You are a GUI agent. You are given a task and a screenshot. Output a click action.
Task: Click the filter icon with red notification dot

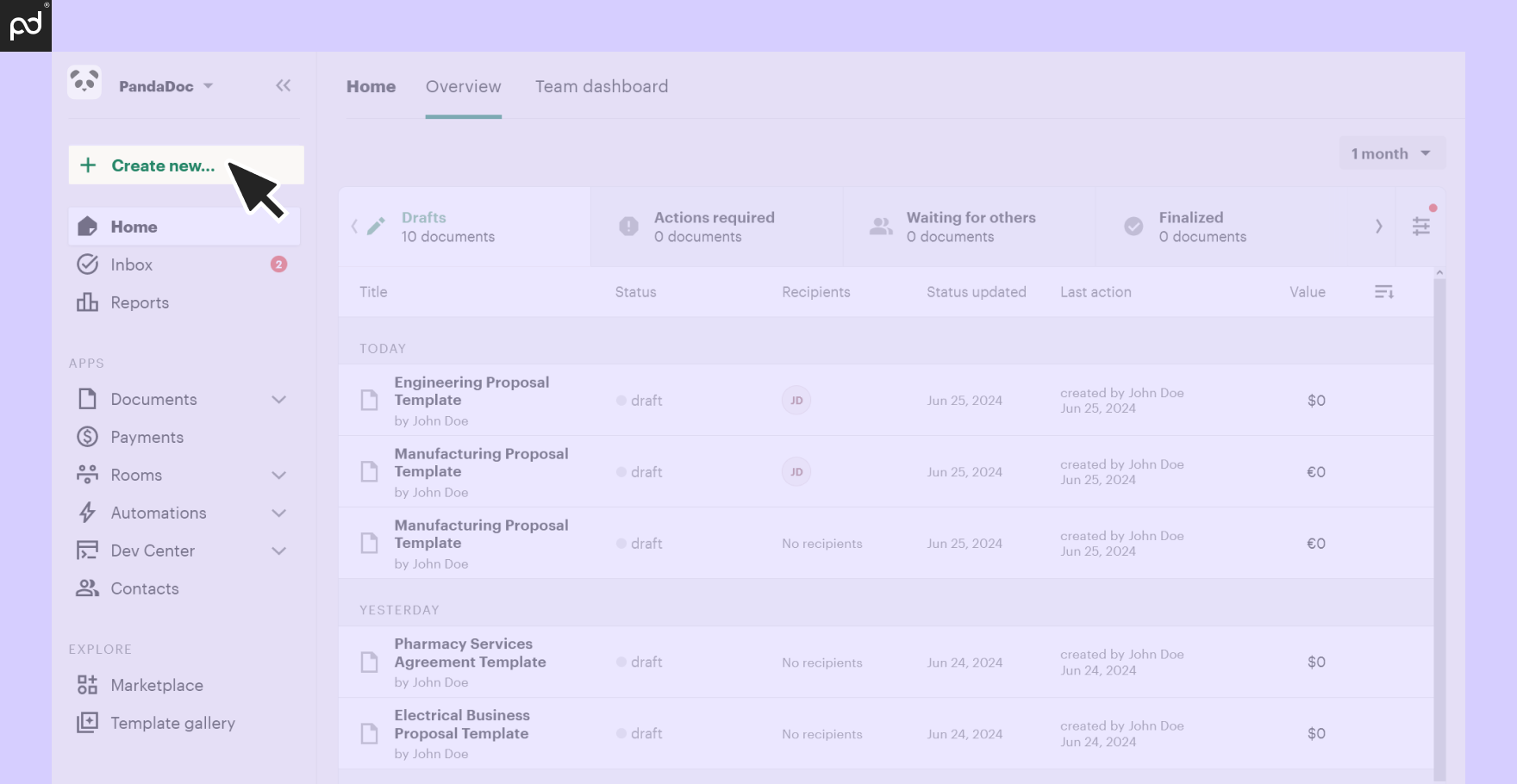[x=1420, y=227]
